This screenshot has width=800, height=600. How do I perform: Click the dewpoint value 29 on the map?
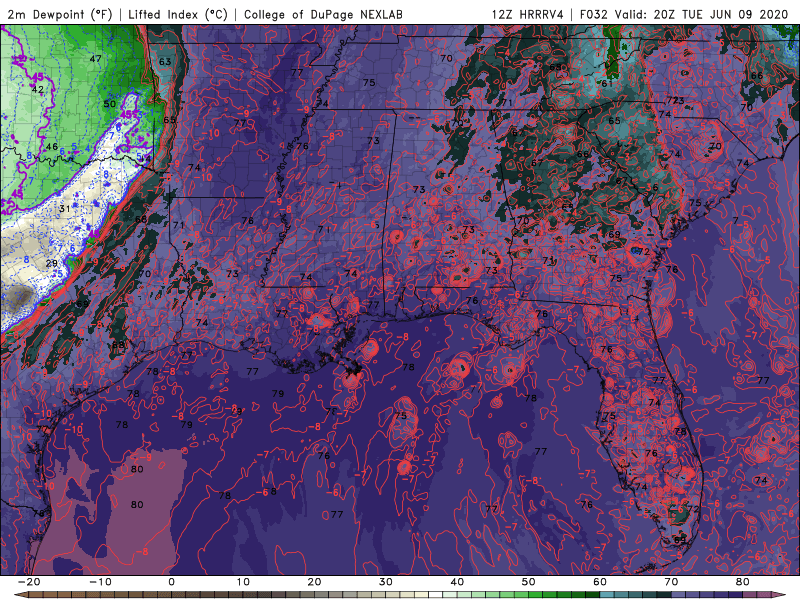point(52,263)
